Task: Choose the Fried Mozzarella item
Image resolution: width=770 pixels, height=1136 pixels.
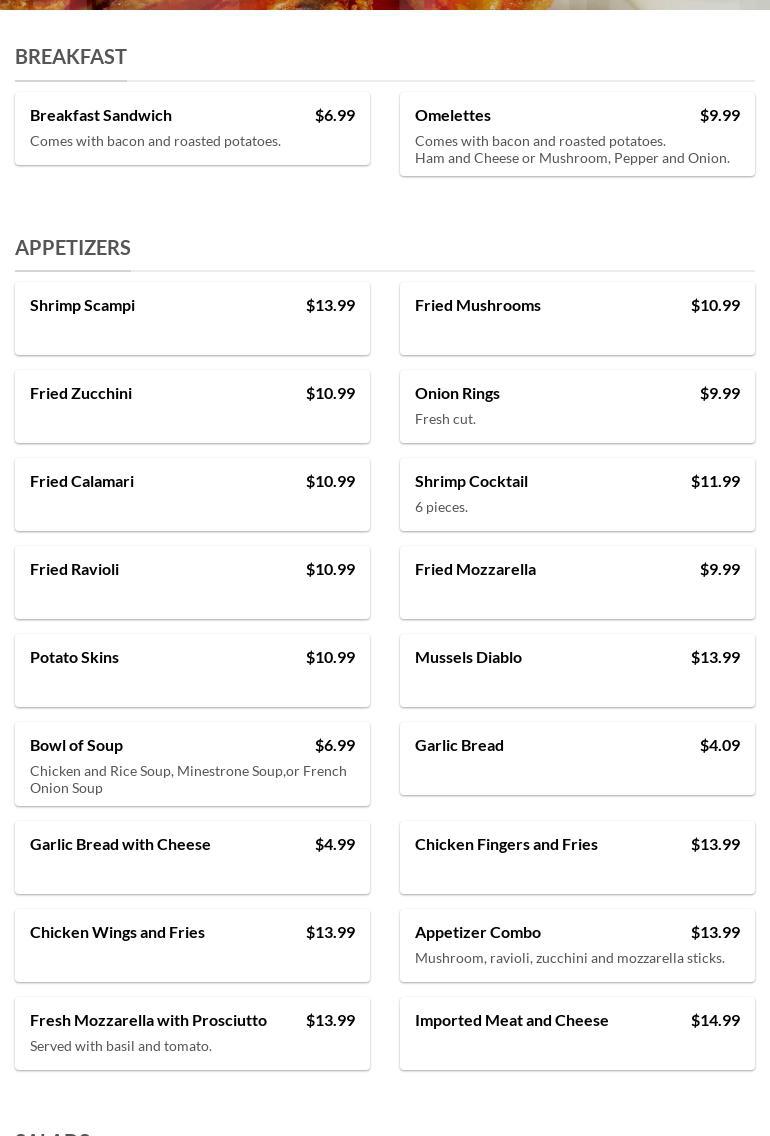Action: click(577, 582)
